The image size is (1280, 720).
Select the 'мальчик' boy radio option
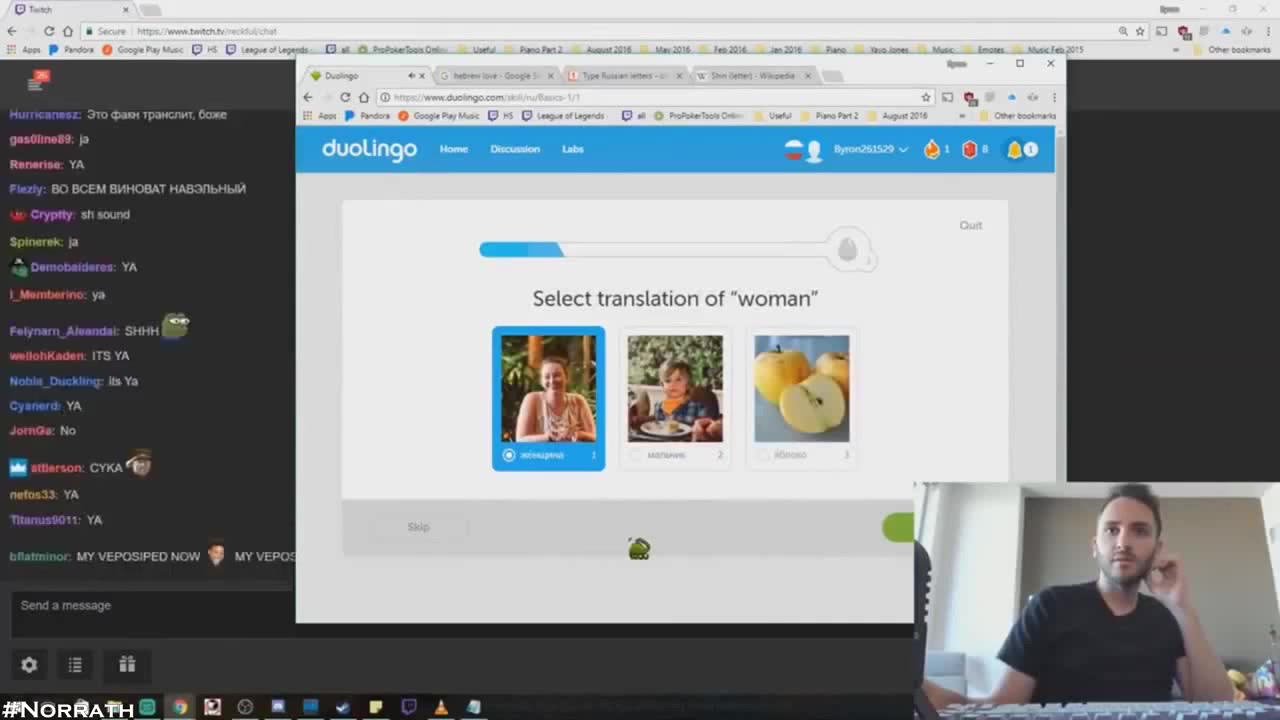636,455
